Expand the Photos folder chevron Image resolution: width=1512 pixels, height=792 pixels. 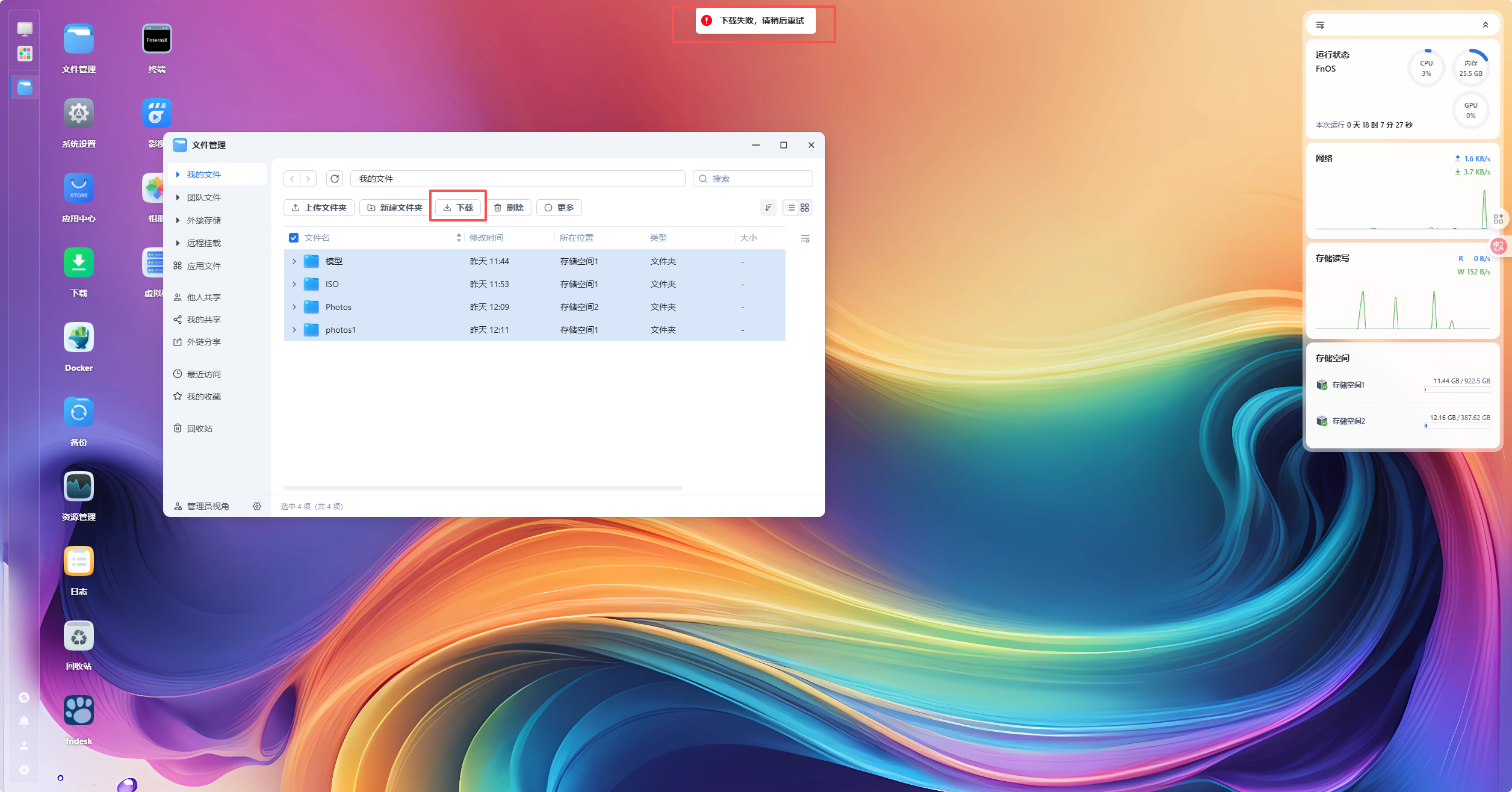click(294, 307)
